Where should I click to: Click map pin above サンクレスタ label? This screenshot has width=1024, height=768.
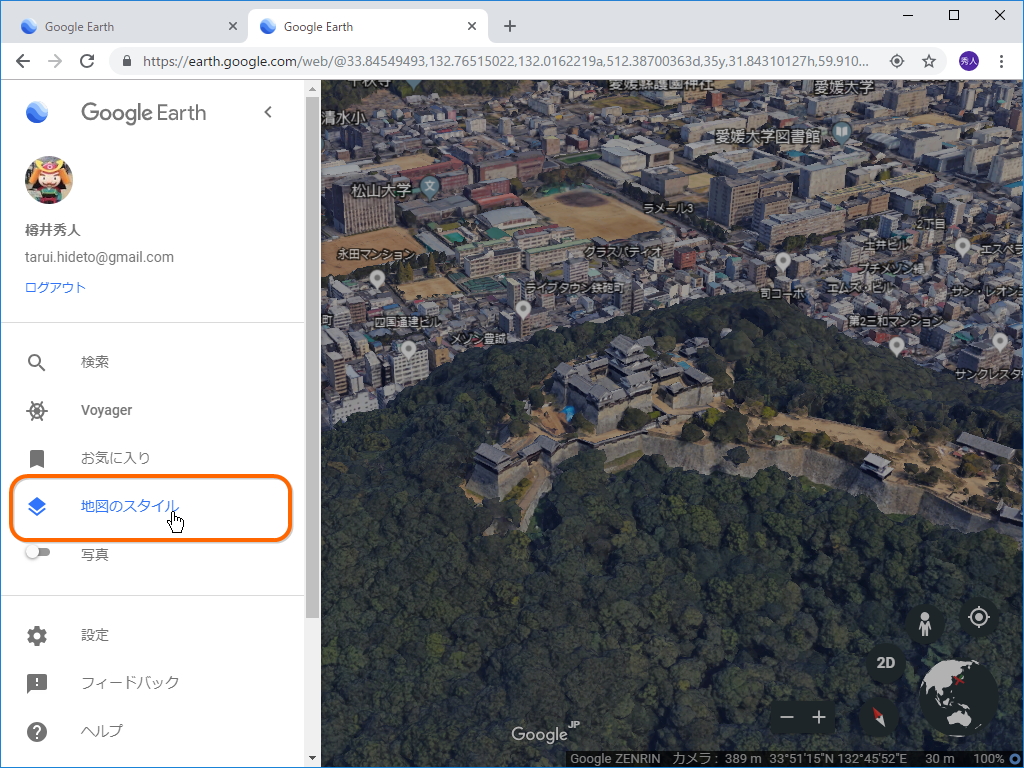[1000, 342]
